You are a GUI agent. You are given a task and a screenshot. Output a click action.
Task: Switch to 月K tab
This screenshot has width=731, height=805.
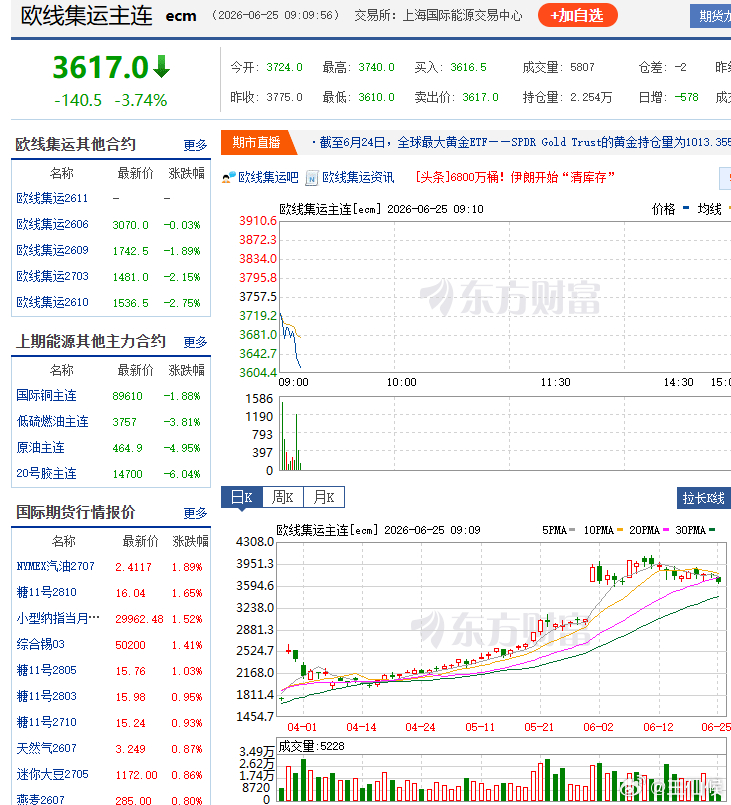point(324,497)
